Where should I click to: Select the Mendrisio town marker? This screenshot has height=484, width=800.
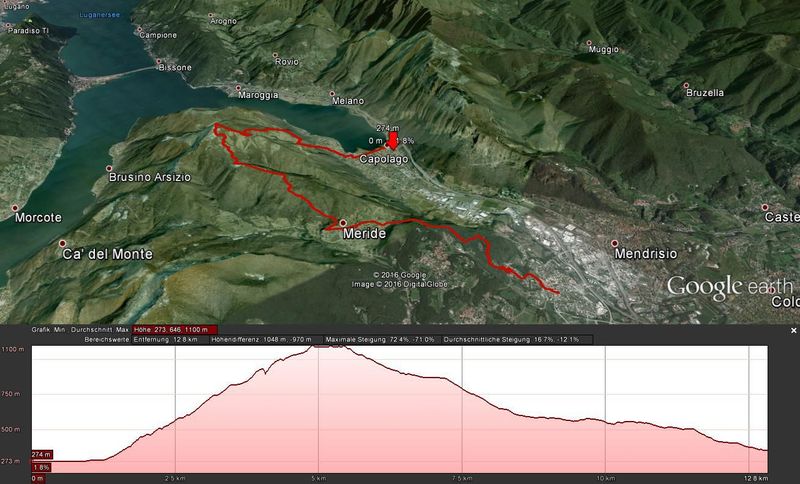coord(614,243)
